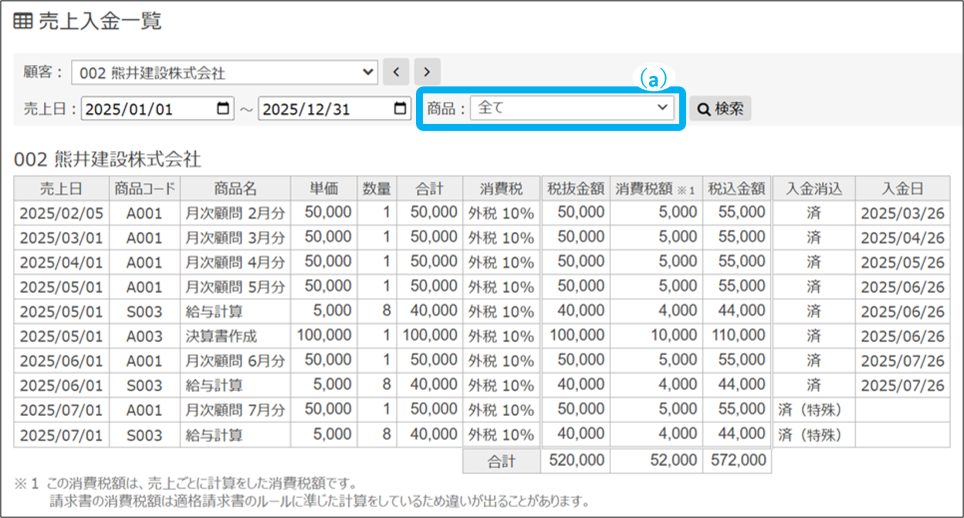The width and height of the screenshot is (964, 518).
Task: Open the 商品 dropdown showing 全て
Action: tap(573, 108)
